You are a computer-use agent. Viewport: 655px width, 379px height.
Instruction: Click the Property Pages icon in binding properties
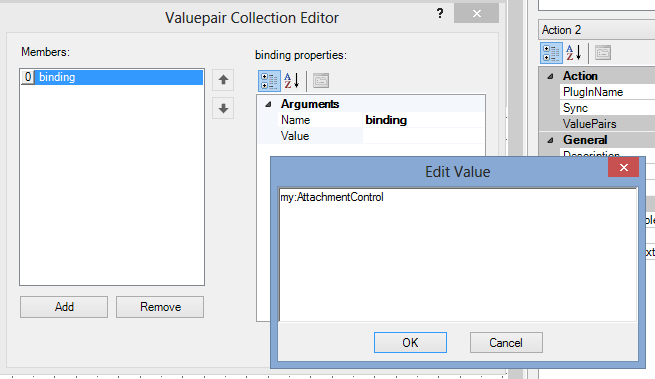[321, 81]
